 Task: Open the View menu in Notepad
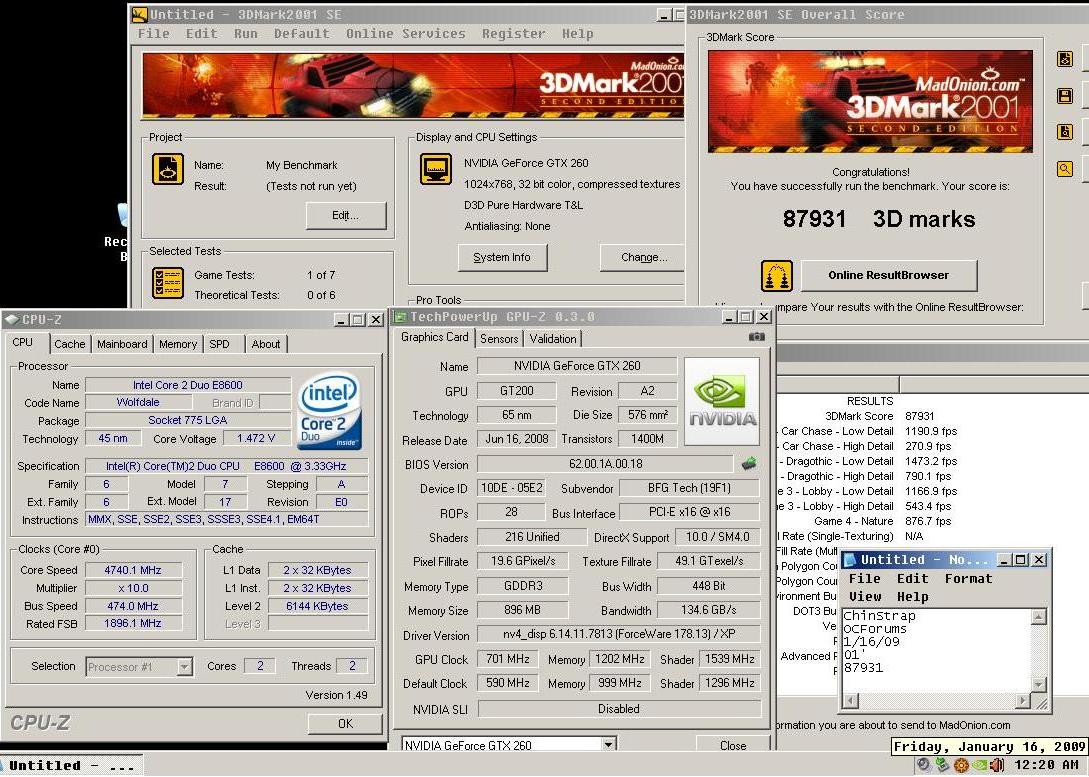click(865, 596)
